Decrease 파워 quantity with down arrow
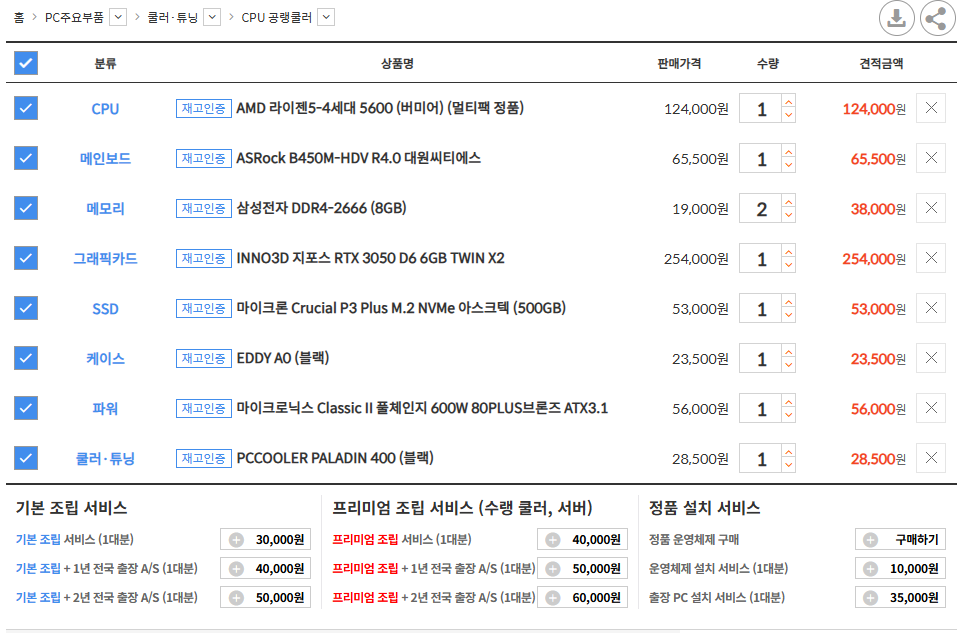 [788, 415]
